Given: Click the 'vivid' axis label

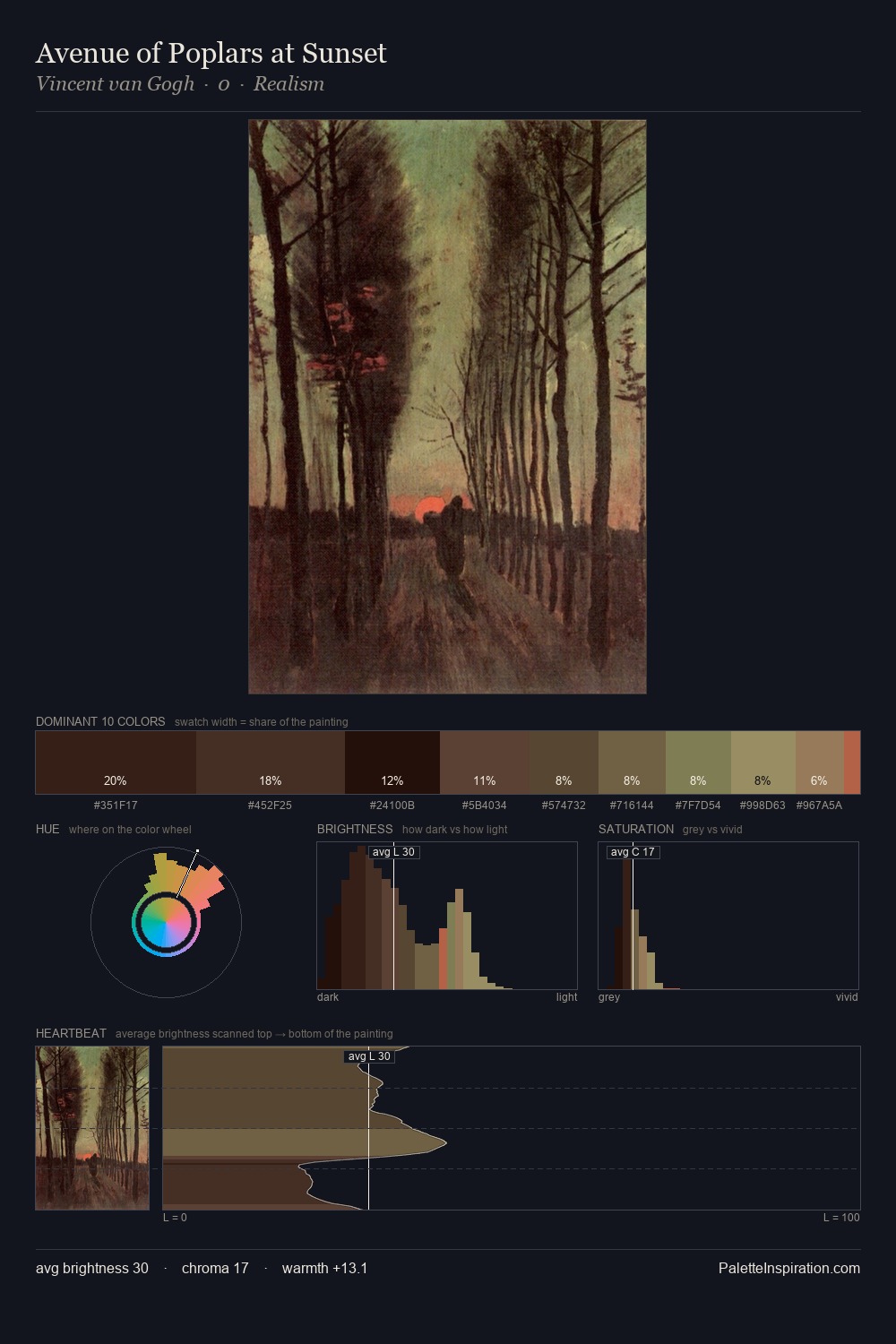Looking at the screenshot, I should pyautogui.click(x=847, y=997).
